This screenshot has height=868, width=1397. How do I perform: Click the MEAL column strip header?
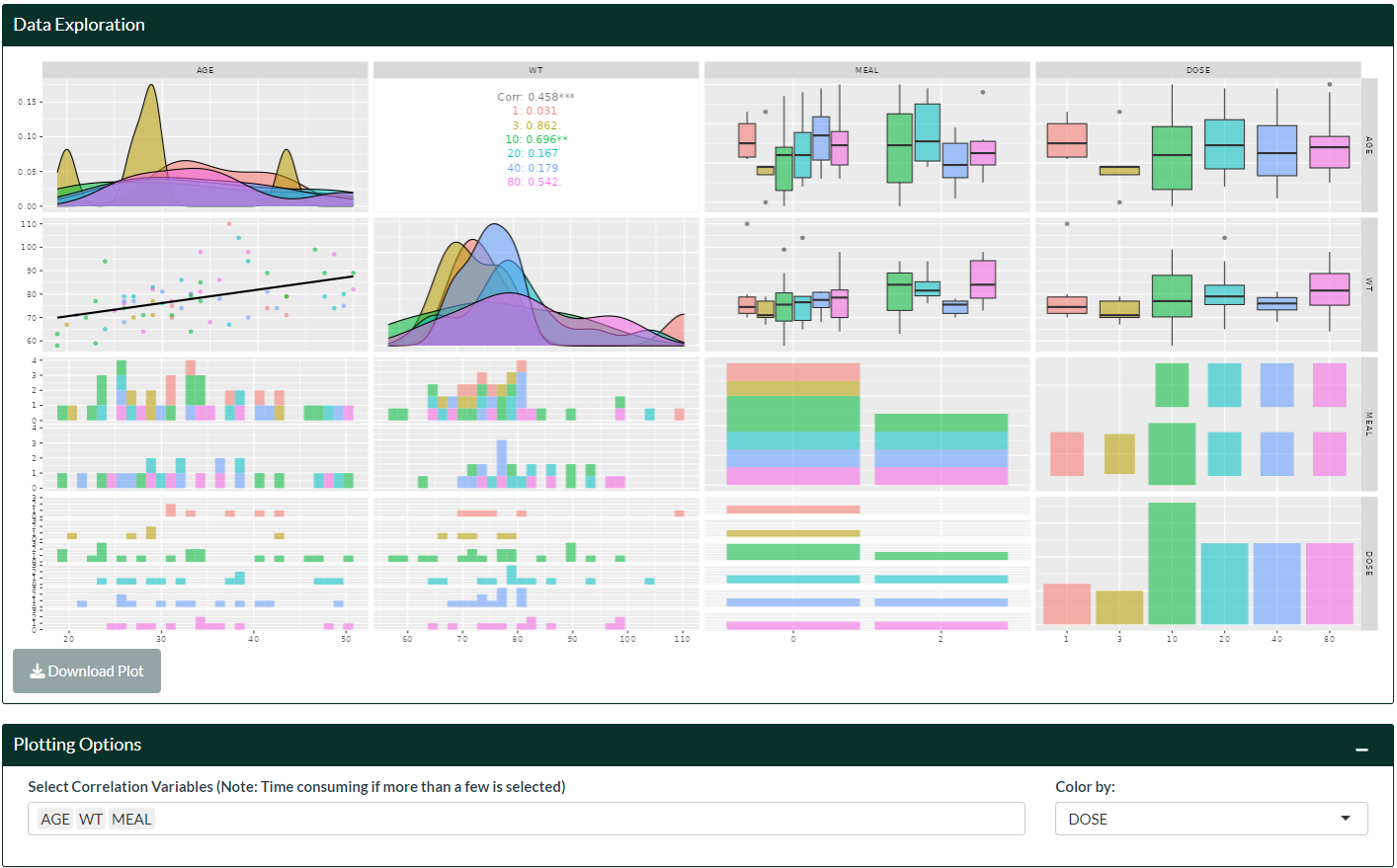pos(866,70)
